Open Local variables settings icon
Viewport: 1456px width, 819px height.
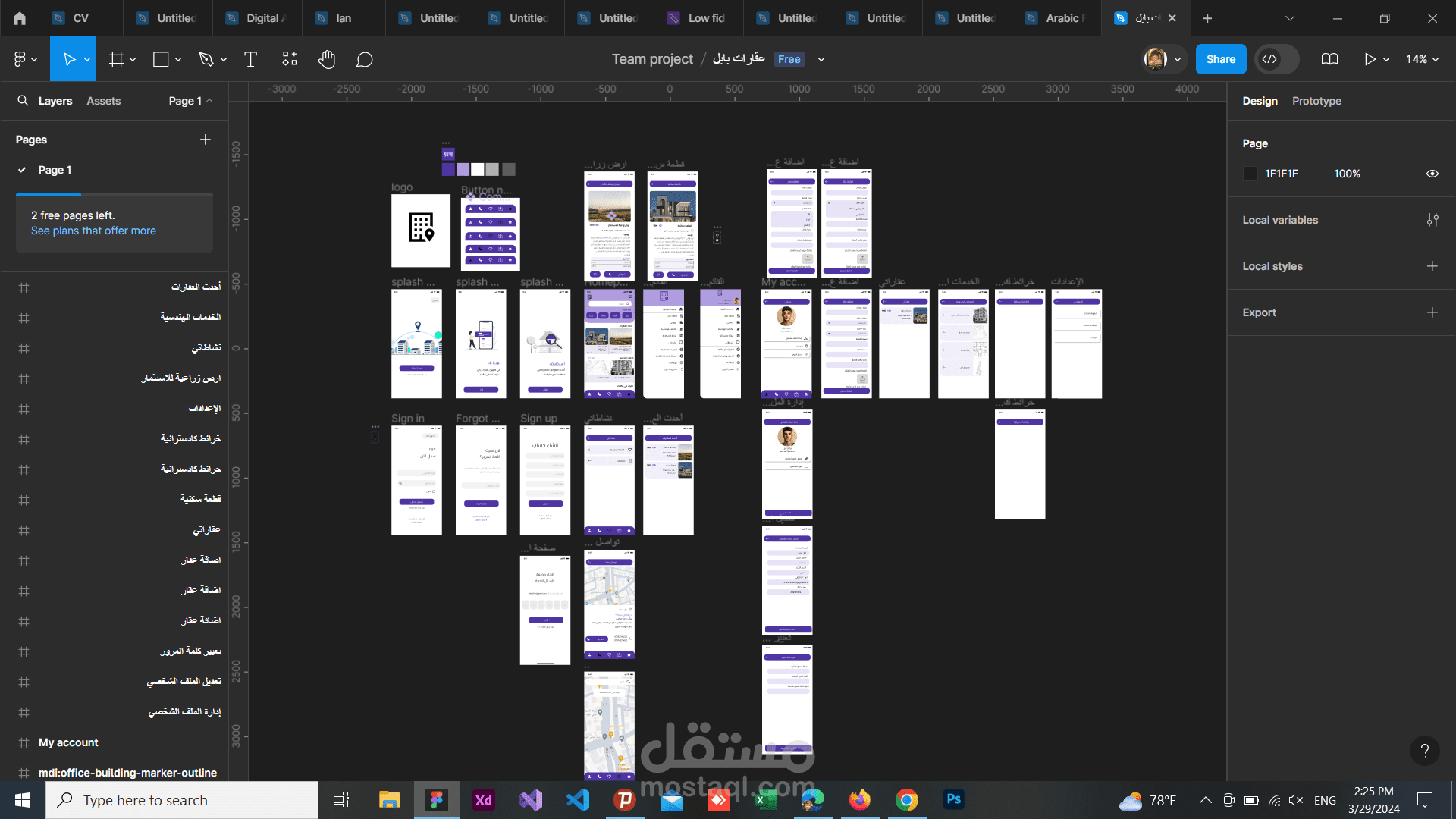pyautogui.click(x=1432, y=220)
